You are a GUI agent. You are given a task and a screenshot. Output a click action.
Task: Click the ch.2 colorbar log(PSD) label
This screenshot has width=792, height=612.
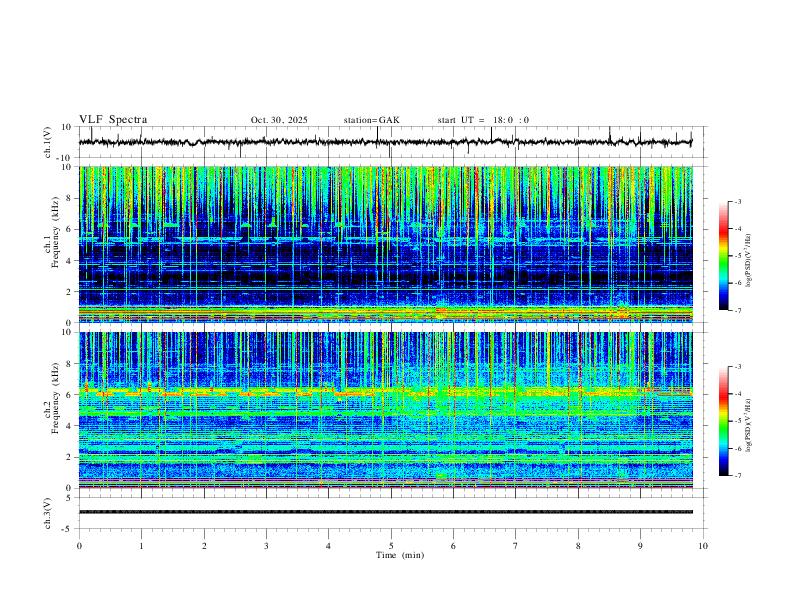click(x=748, y=425)
